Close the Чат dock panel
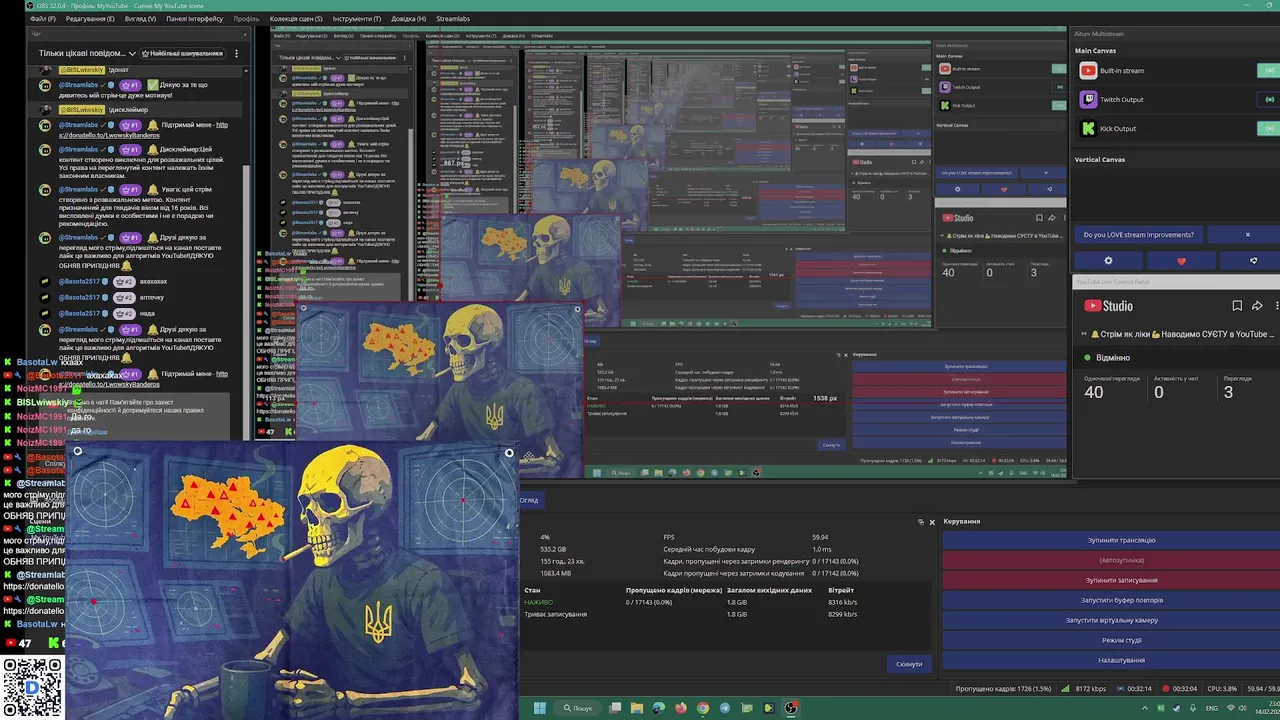 click(245, 33)
